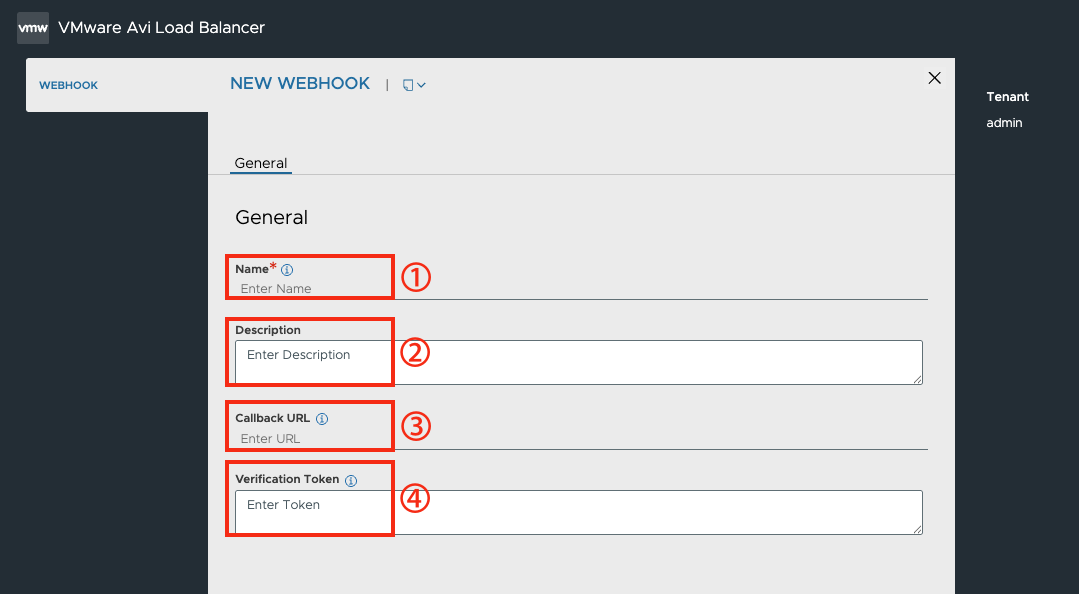
Task: Click the Verification Token label text
Action: point(287,479)
